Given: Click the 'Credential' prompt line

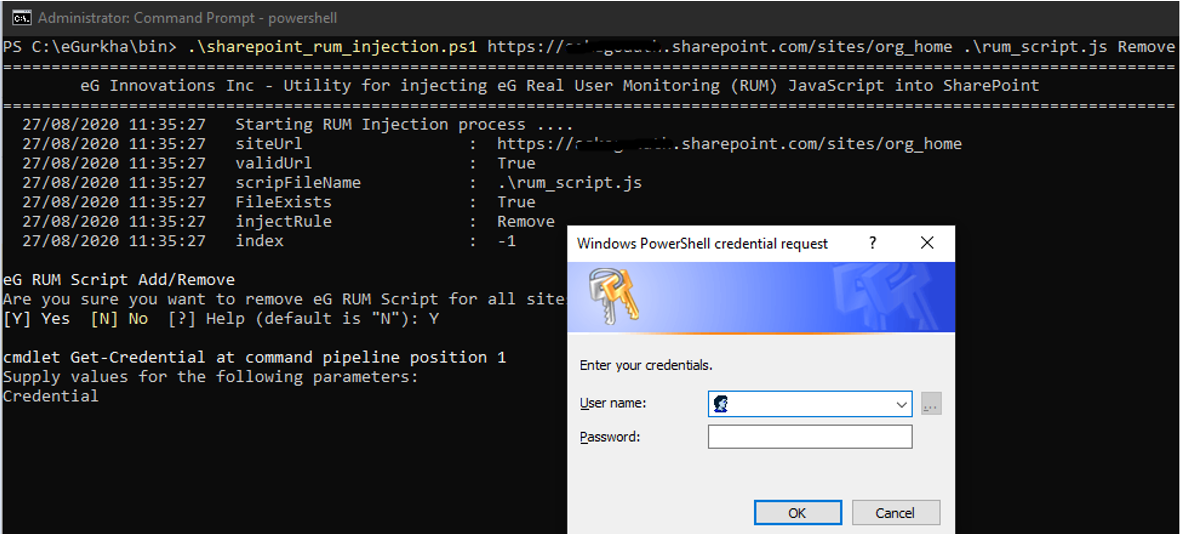Looking at the screenshot, I should click(51, 396).
